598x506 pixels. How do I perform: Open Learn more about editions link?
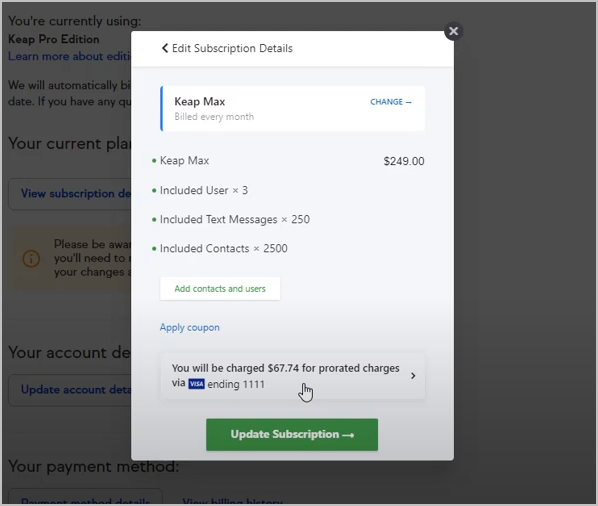(69, 56)
